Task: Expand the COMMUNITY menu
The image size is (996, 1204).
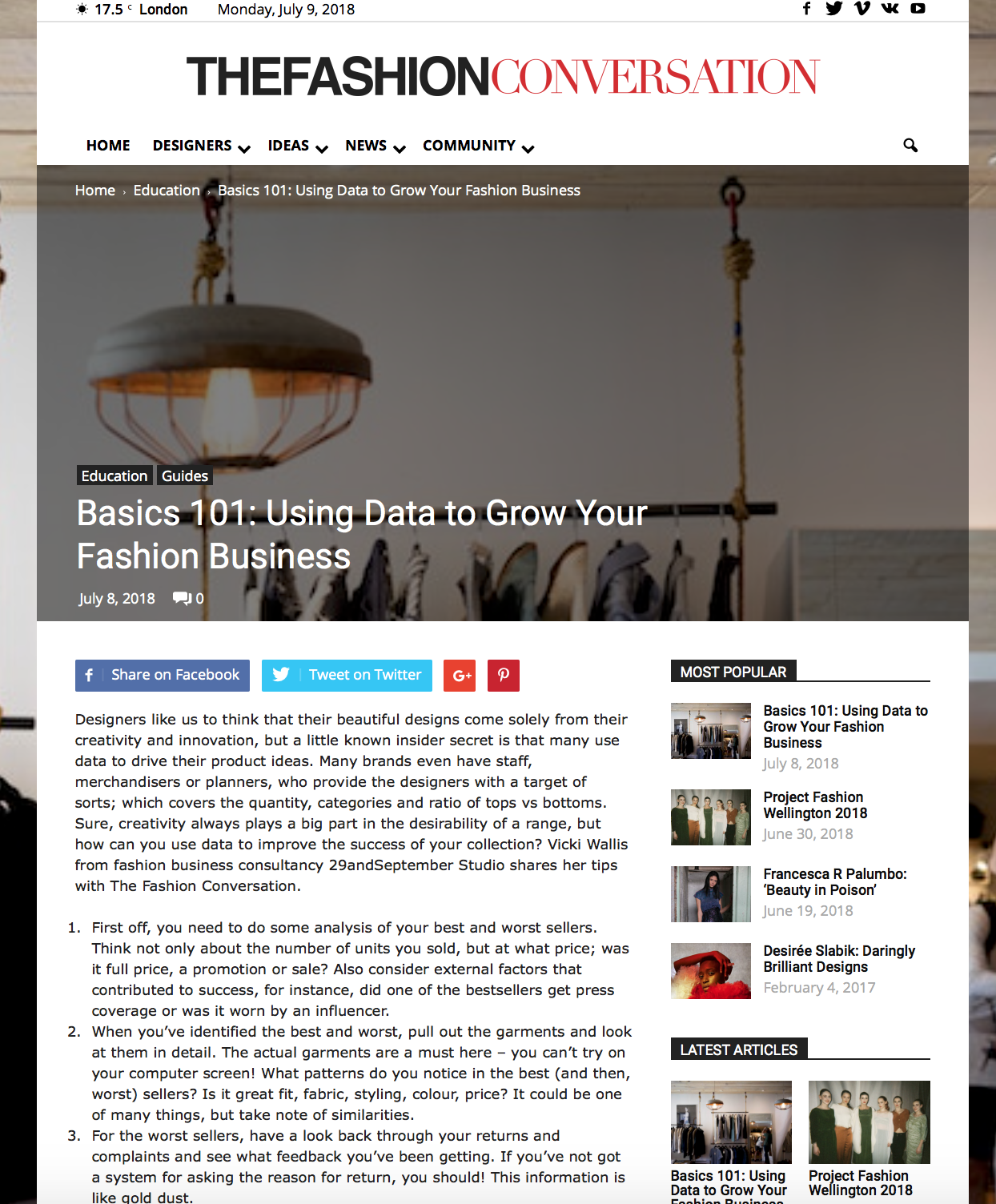Action: pos(478,145)
